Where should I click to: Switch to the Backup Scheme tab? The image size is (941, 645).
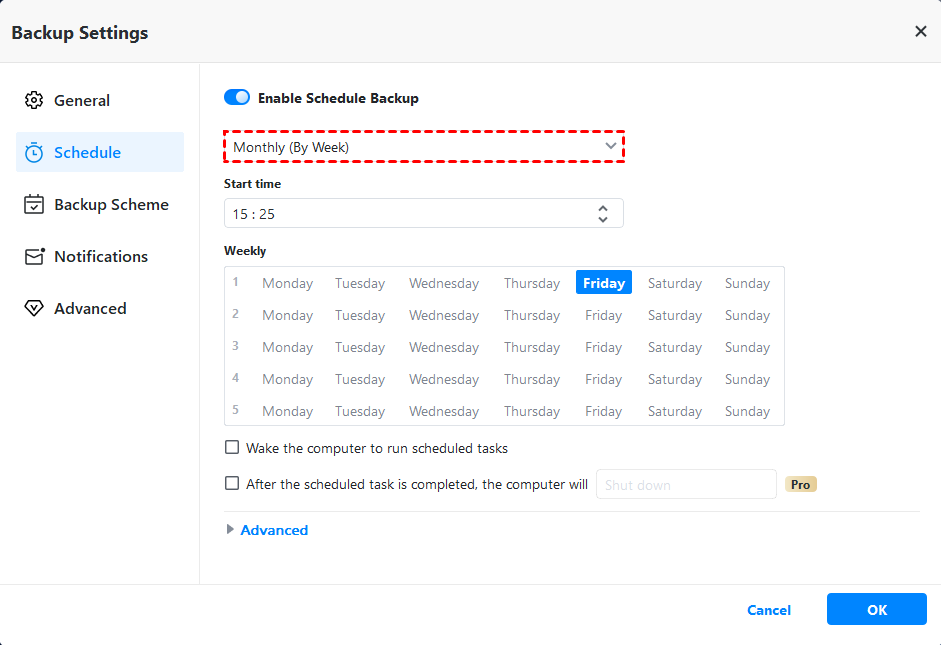(111, 205)
